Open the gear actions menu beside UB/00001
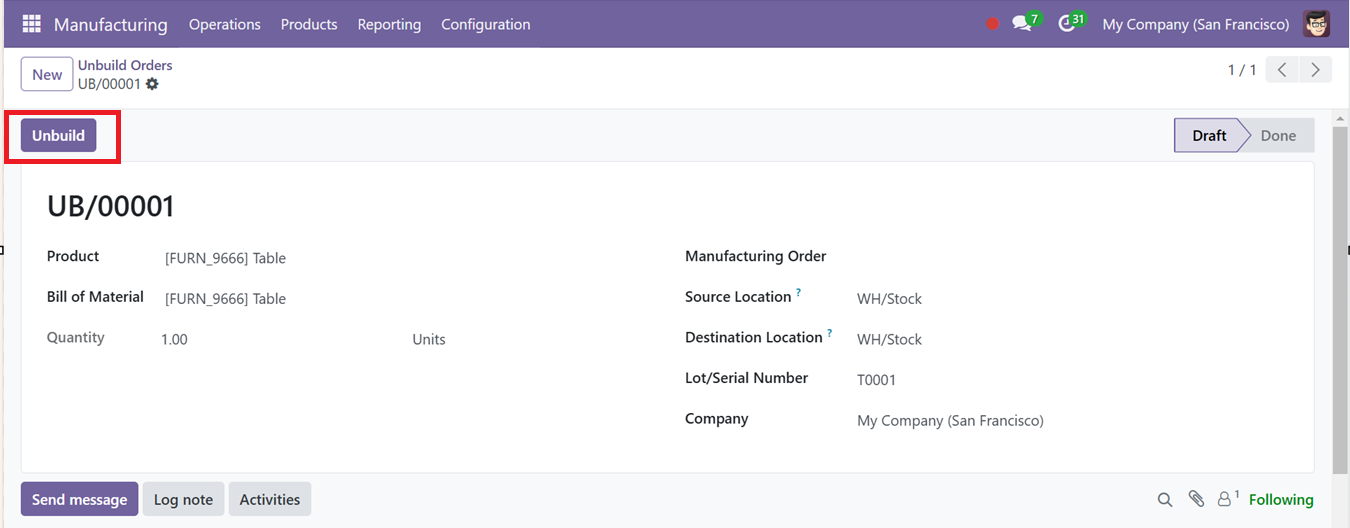Image resolution: width=1350 pixels, height=528 pixels. (x=152, y=84)
